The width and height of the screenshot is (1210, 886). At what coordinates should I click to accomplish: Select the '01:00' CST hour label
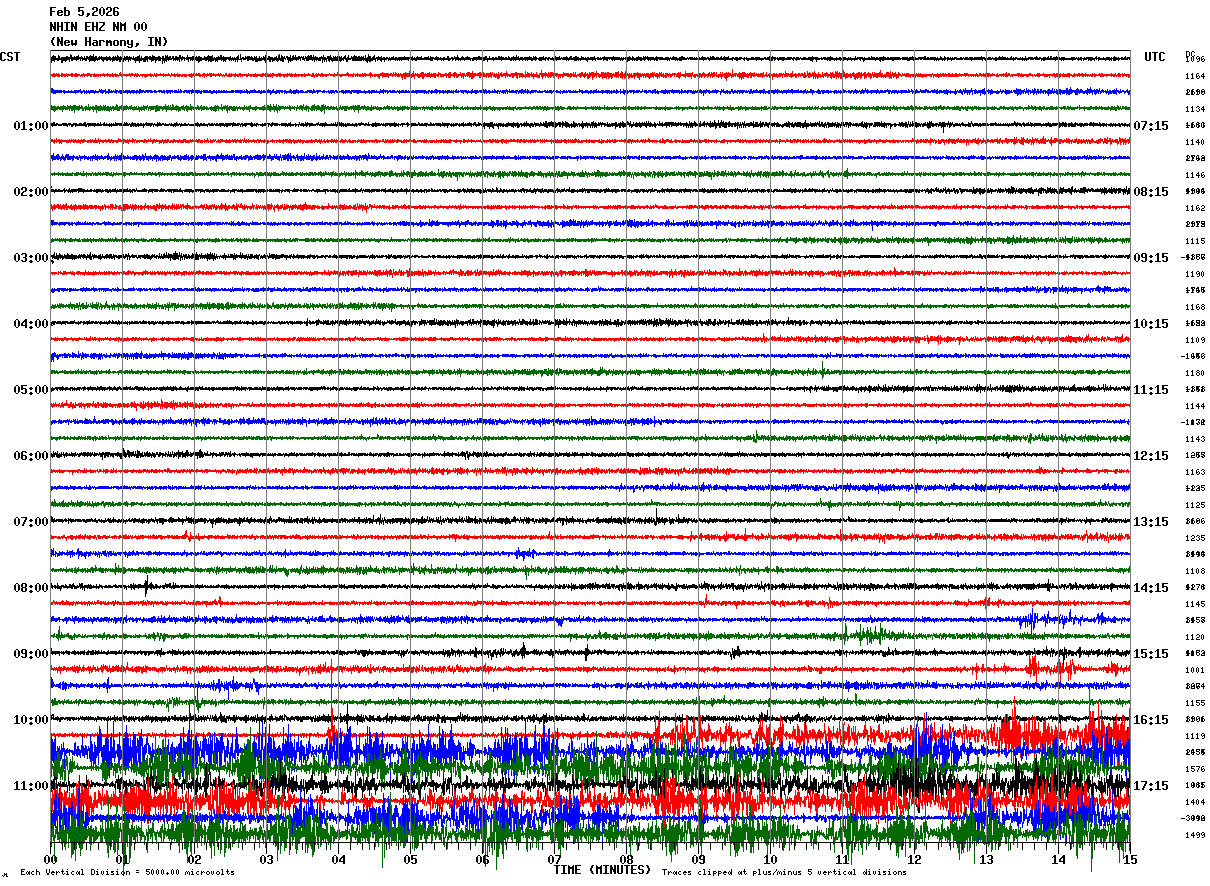(x=31, y=126)
